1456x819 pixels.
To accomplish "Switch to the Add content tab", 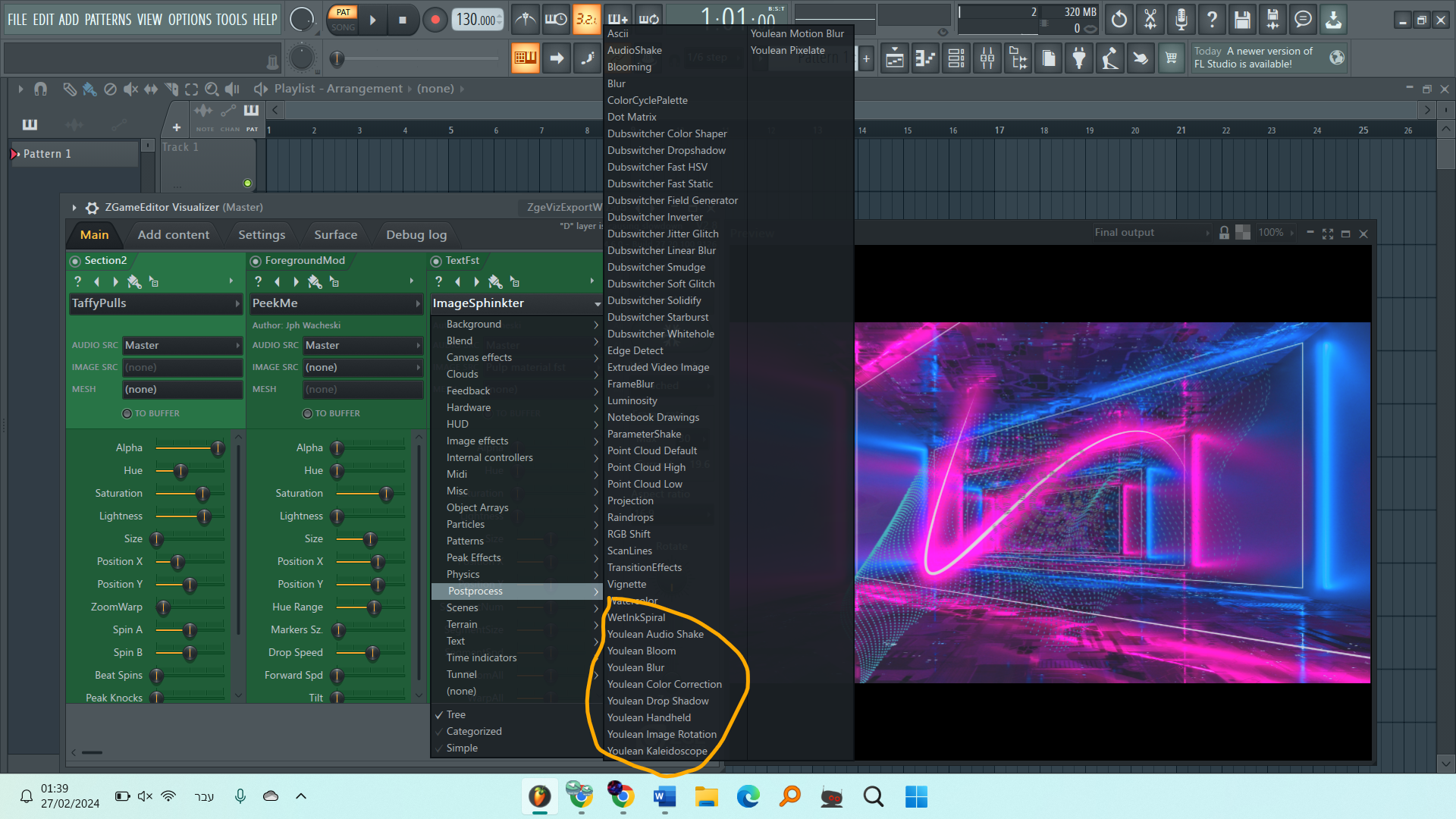I will click(x=173, y=235).
